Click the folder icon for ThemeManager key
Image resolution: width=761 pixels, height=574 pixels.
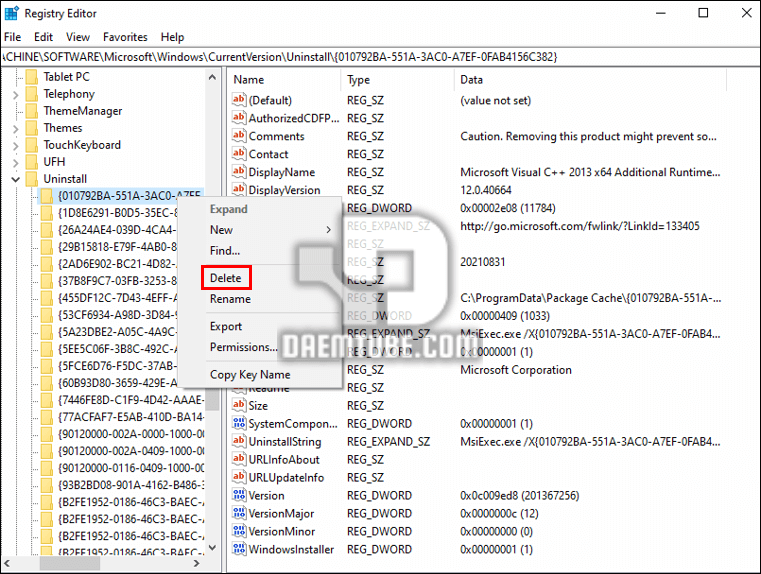coord(31,111)
